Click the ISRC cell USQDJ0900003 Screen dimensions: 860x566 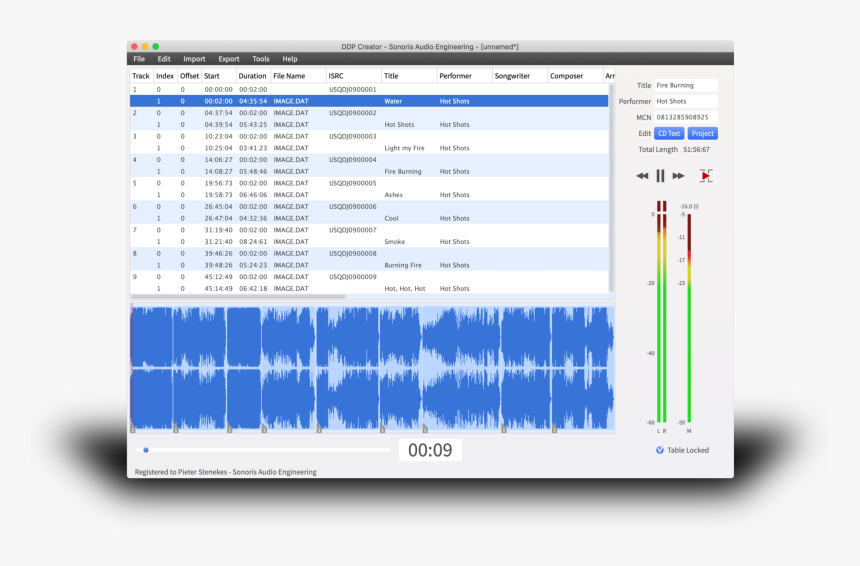pos(353,137)
